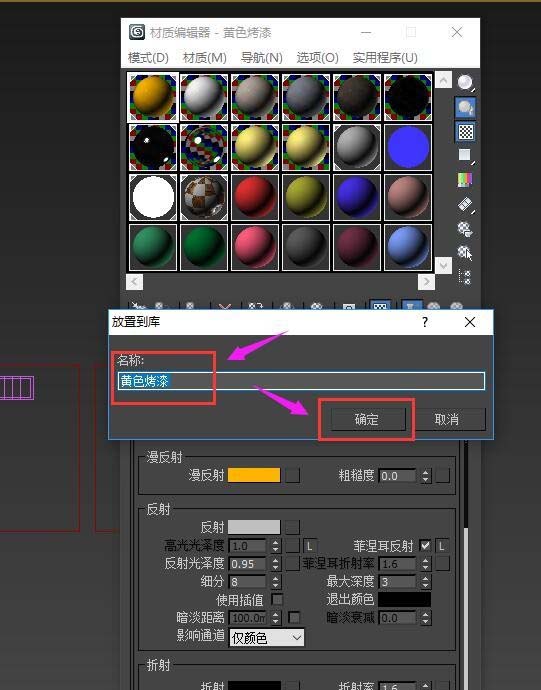Image resolution: width=541 pixels, height=690 pixels.
Task: Open the black 退出颜色 swatch
Action: (405, 599)
